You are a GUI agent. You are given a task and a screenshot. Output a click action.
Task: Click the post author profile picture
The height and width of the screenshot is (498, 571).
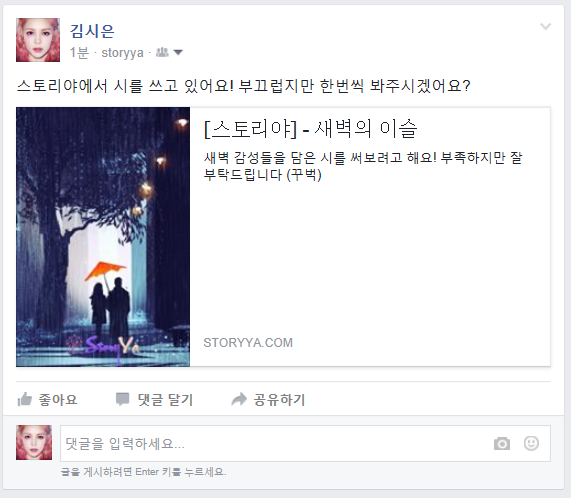pyautogui.click(x=38, y=40)
